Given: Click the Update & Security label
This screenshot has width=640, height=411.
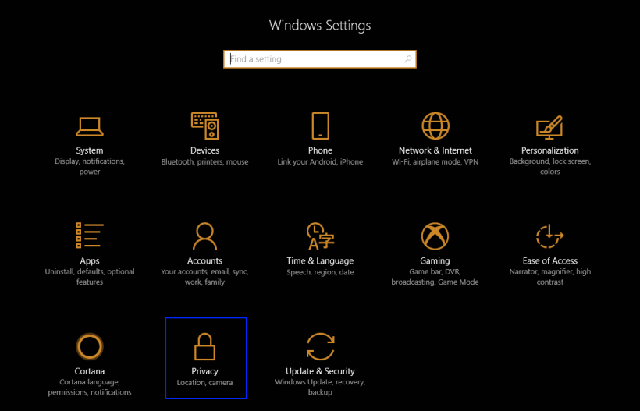Looking at the screenshot, I should tap(320, 371).
